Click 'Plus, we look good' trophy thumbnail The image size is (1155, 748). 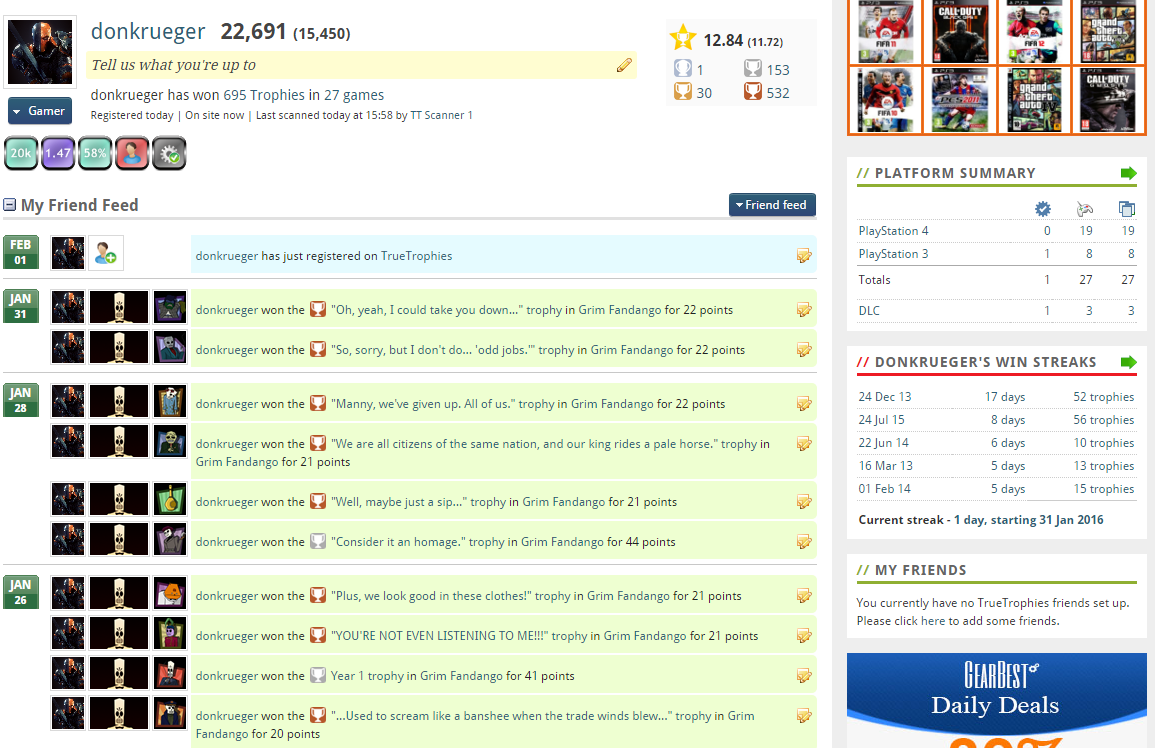tap(170, 594)
